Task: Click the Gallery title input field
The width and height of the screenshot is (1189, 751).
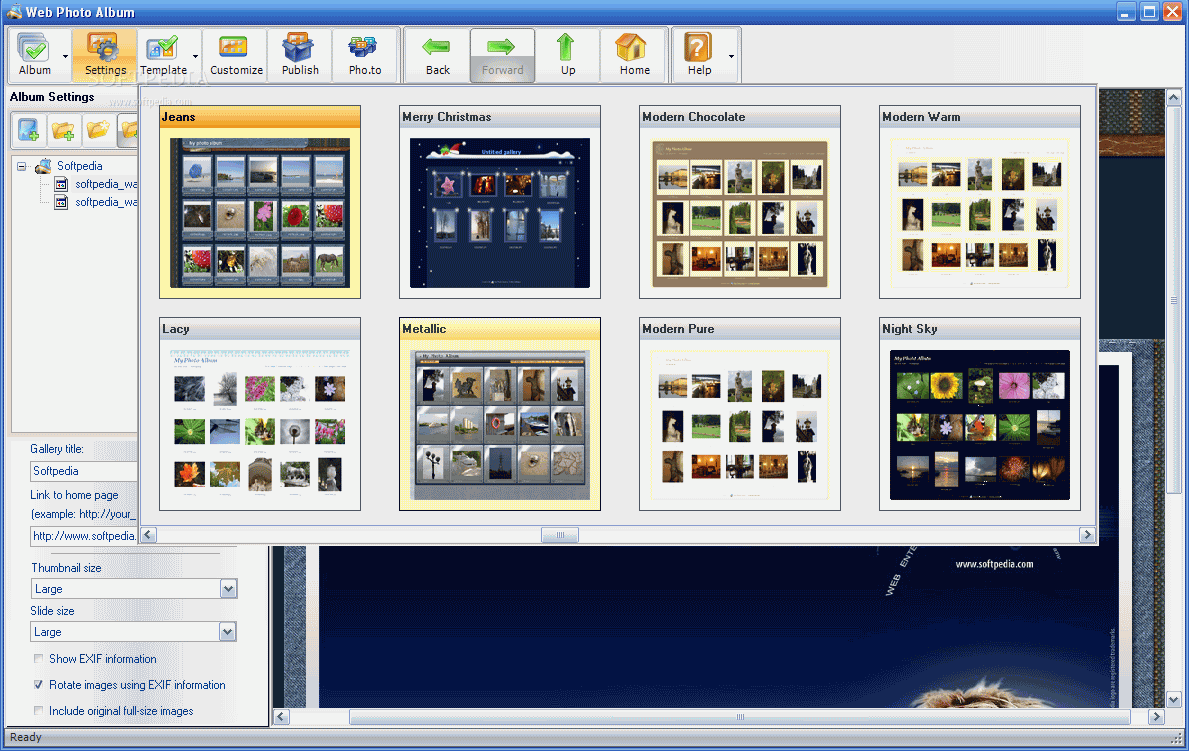Action: click(83, 471)
